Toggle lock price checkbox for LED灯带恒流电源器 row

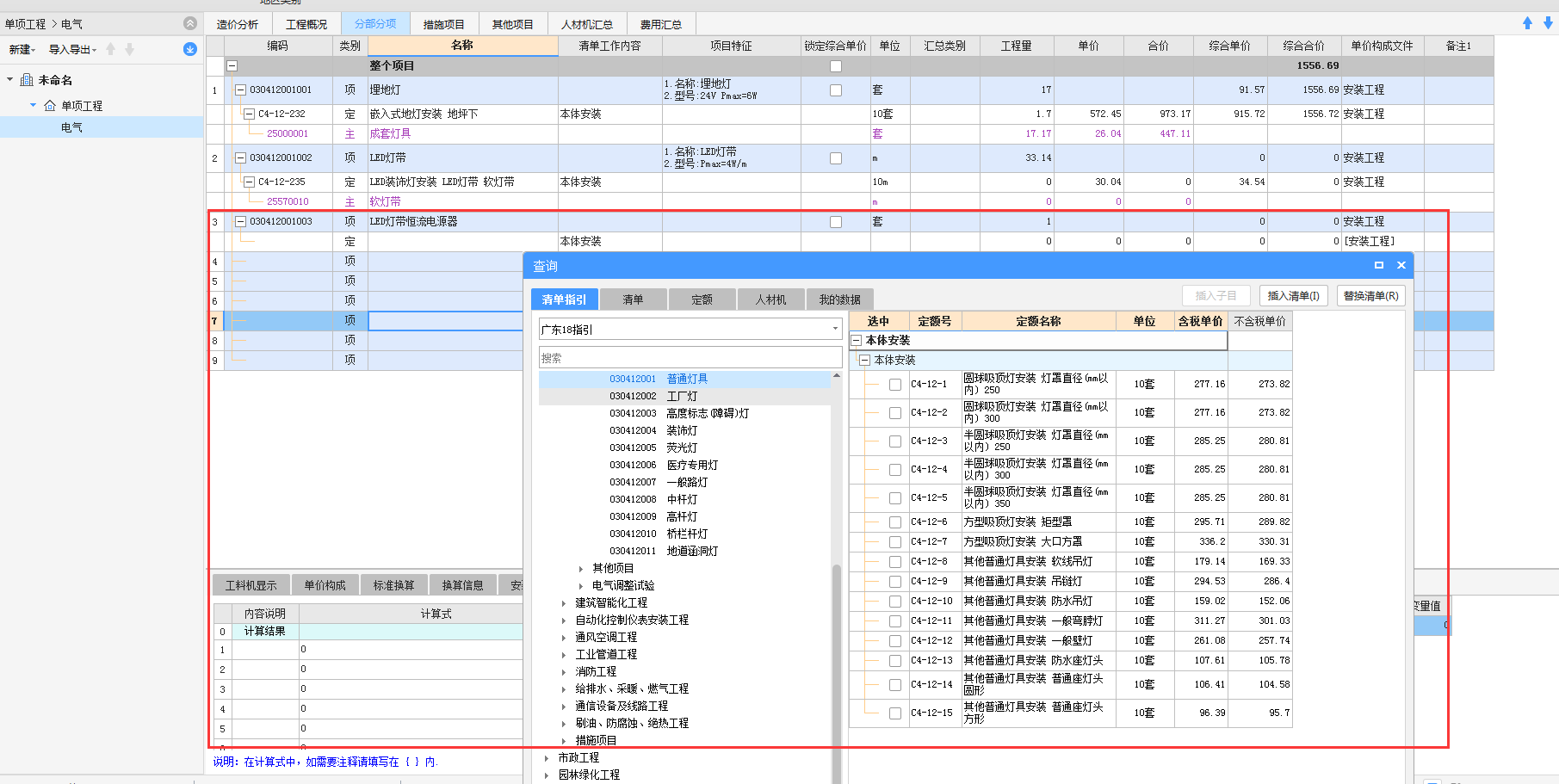click(835, 221)
